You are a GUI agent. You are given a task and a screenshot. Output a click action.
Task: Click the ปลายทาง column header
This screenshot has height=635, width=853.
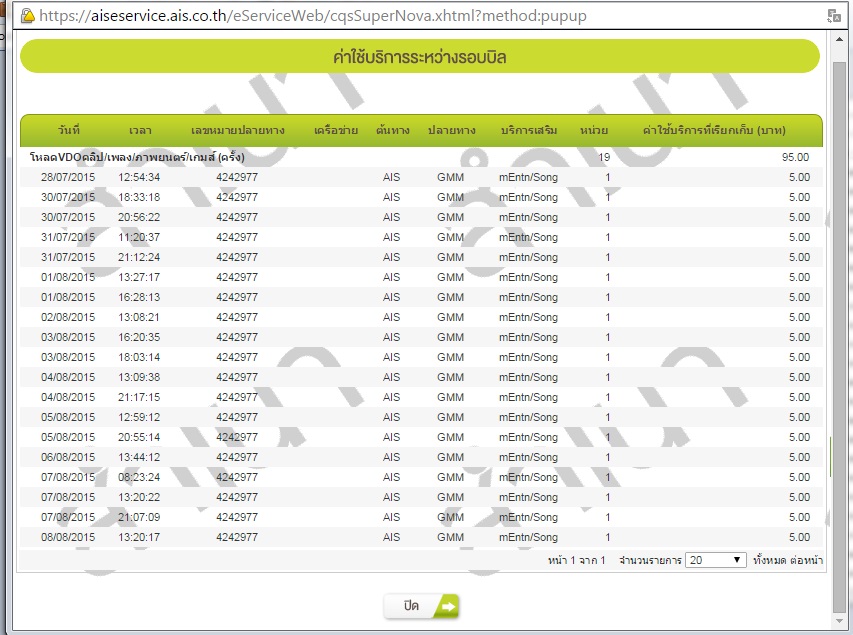click(452, 131)
